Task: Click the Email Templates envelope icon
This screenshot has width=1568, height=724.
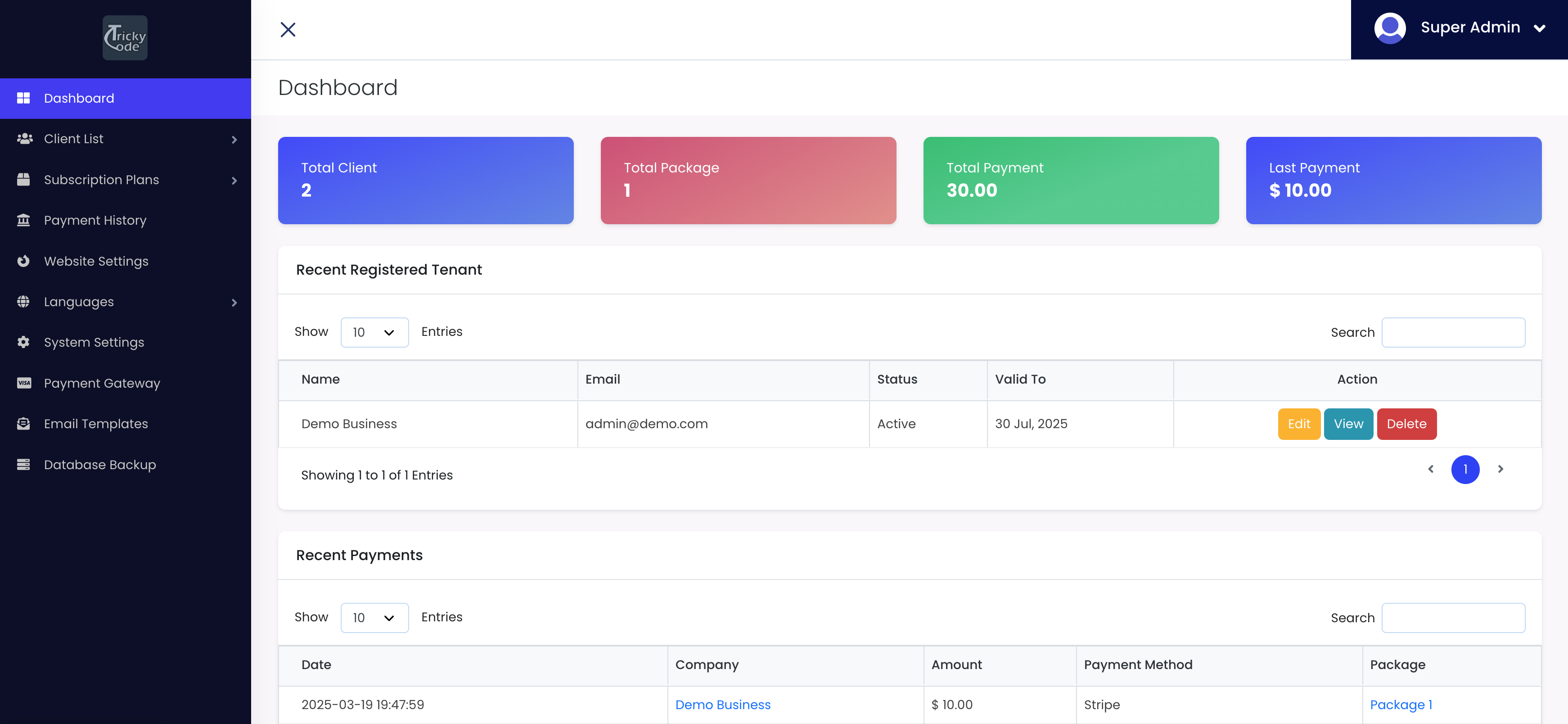Action: (23, 423)
